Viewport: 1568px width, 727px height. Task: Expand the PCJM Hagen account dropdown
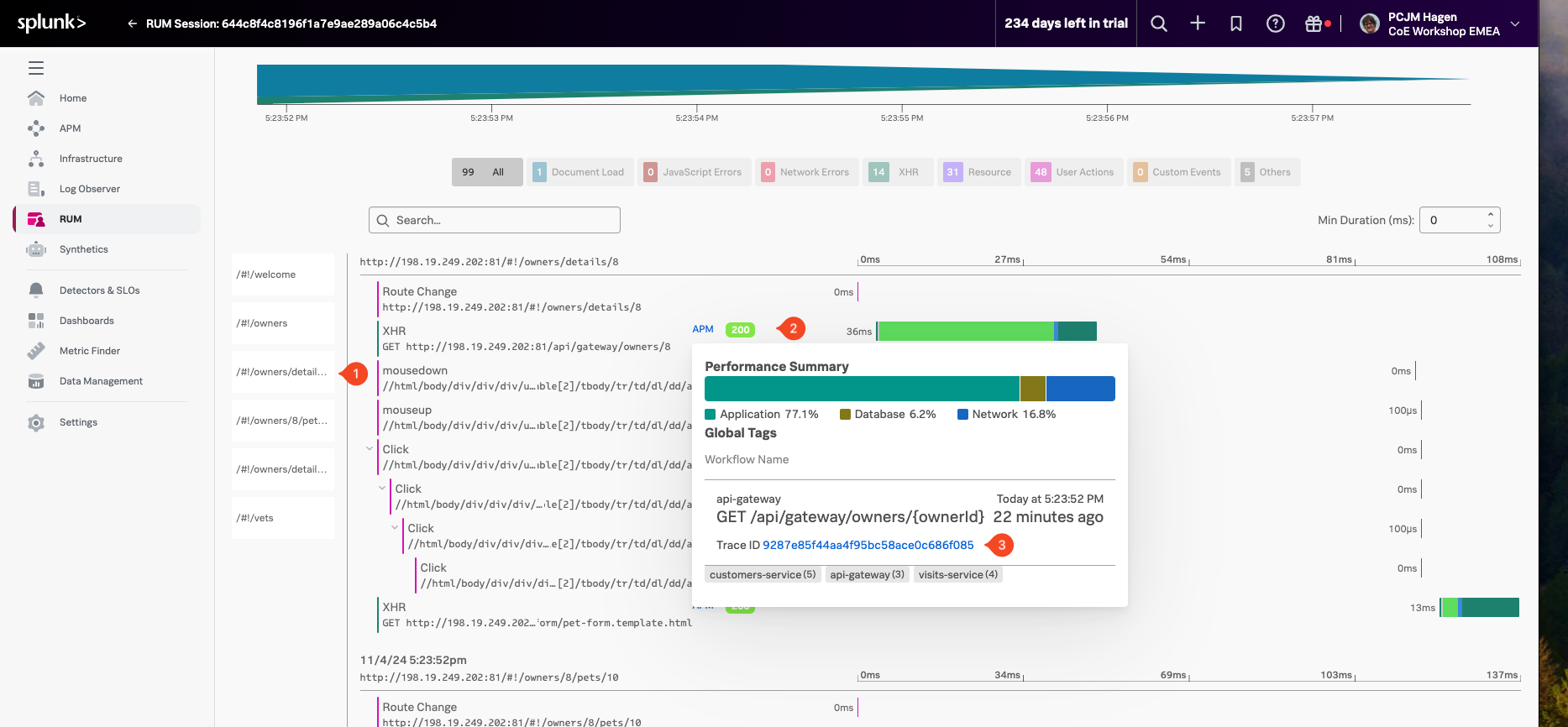click(1515, 24)
